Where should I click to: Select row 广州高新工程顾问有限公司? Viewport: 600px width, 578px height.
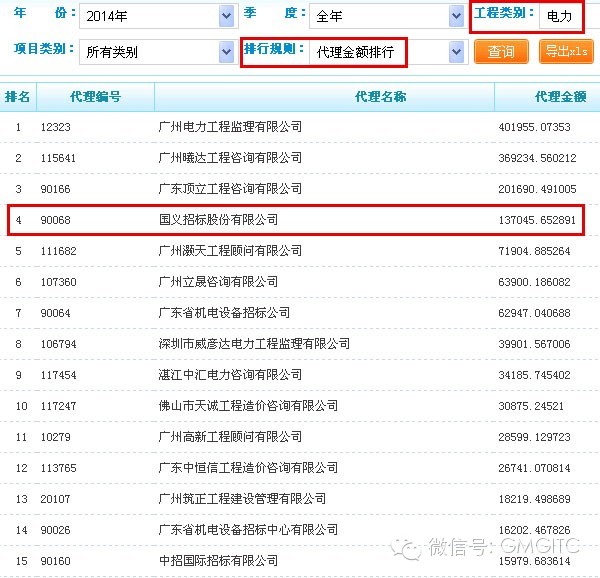[x=300, y=437]
